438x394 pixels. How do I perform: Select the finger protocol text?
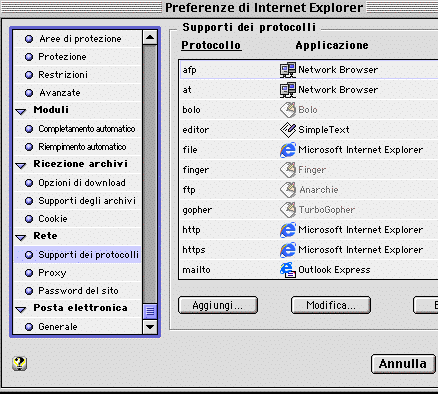pyautogui.click(x=196, y=170)
